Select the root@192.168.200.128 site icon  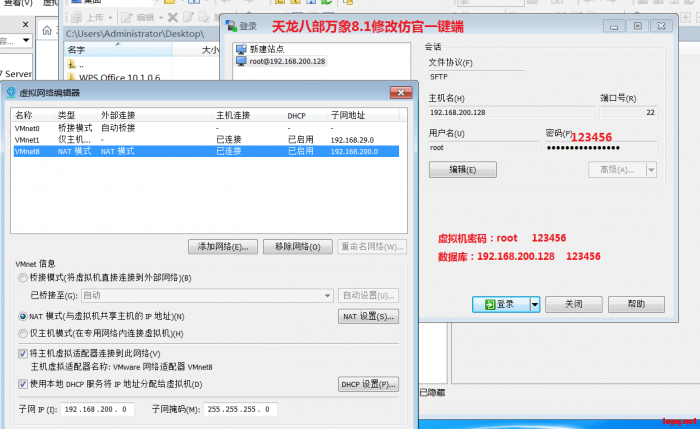[242, 61]
